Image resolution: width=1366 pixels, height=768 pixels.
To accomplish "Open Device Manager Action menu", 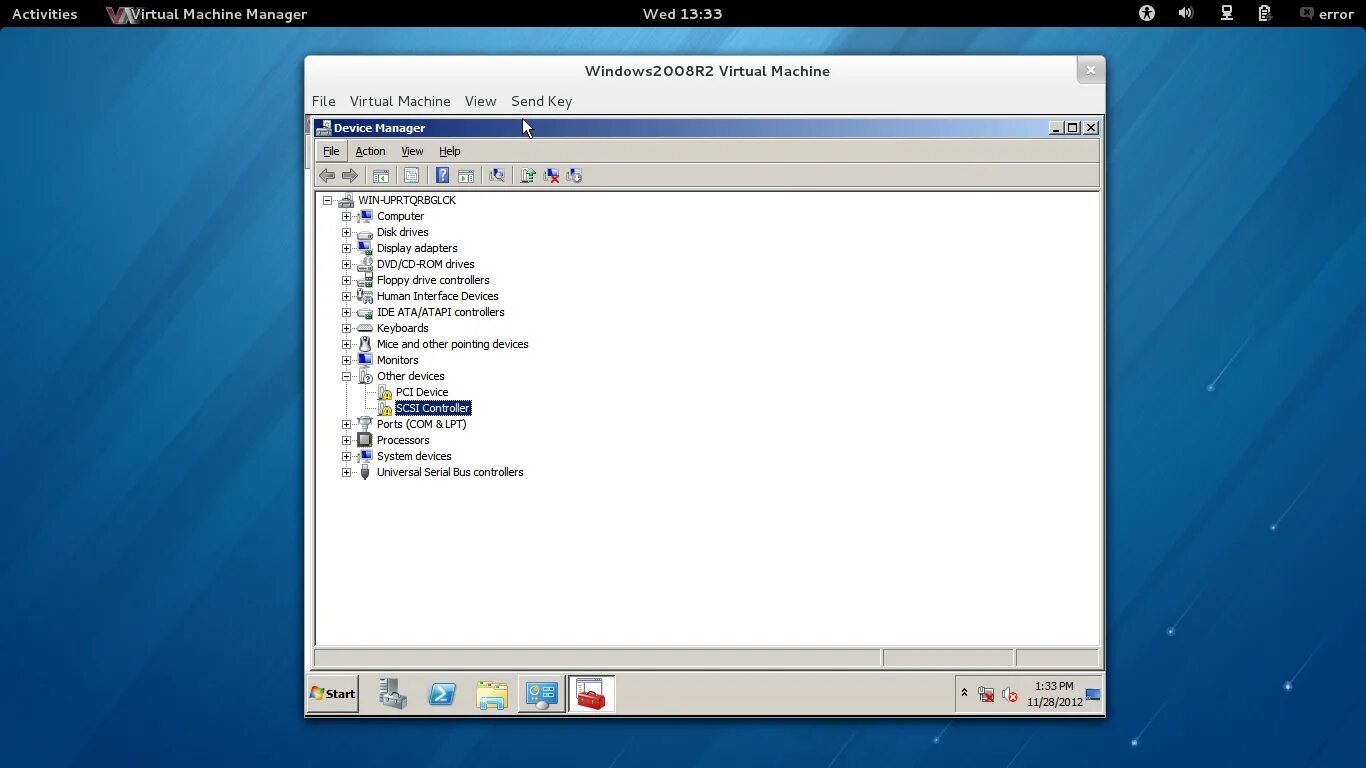I will (x=370, y=151).
